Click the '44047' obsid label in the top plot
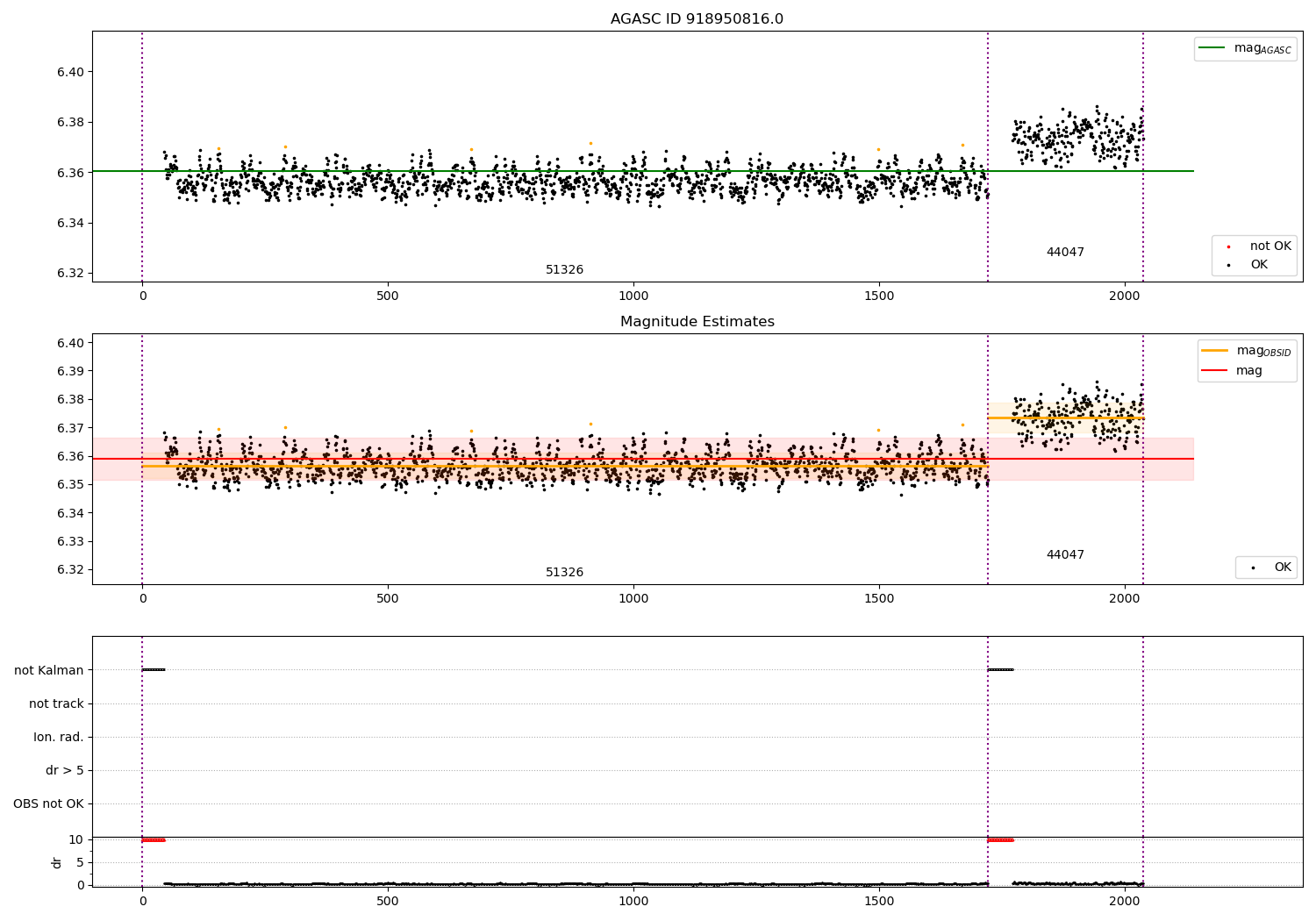This screenshot has width=1316, height=921. point(1065,253)
